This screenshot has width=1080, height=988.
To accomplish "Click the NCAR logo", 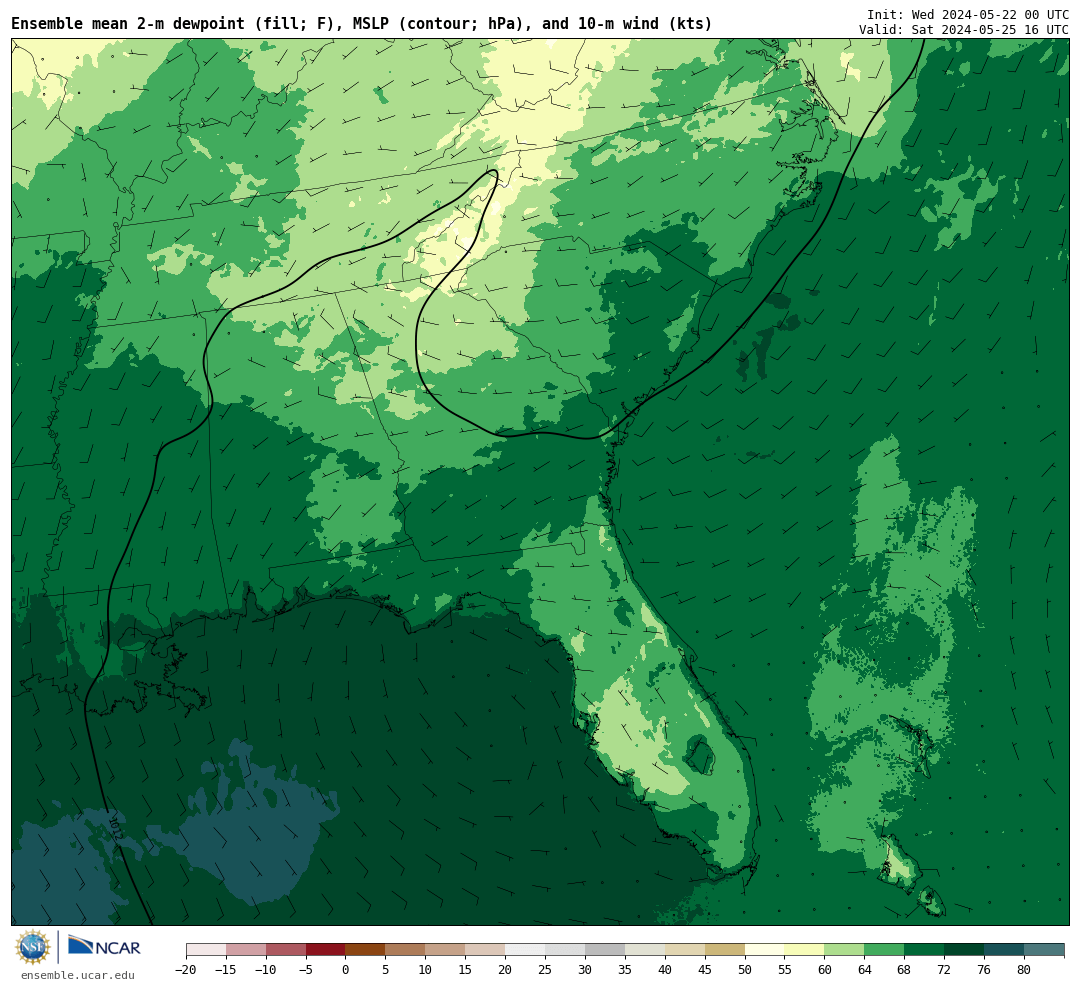I will pos(104,947).
